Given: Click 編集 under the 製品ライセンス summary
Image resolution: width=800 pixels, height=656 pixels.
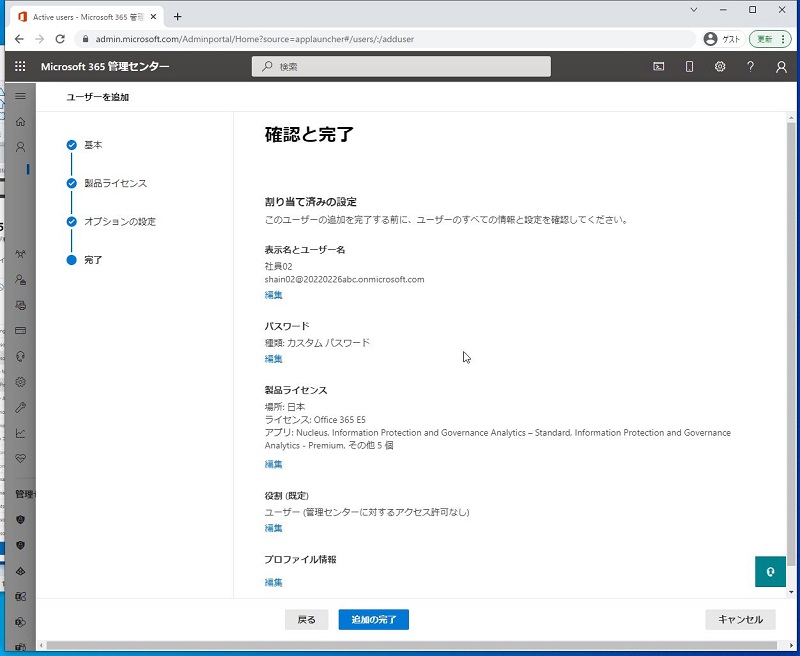Looking at the screenshot, I should [x=273, y=464].
